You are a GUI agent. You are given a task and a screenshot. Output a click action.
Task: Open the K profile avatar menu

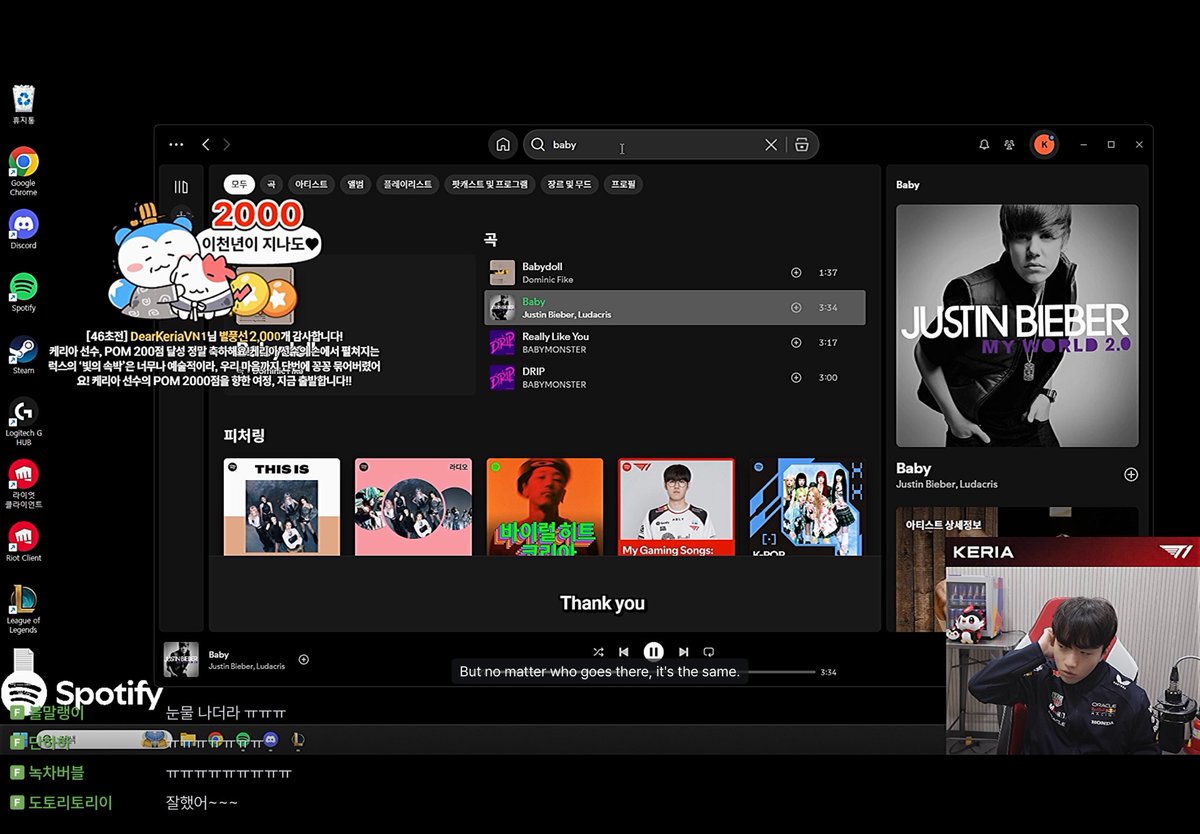[x=1044, y=145]
